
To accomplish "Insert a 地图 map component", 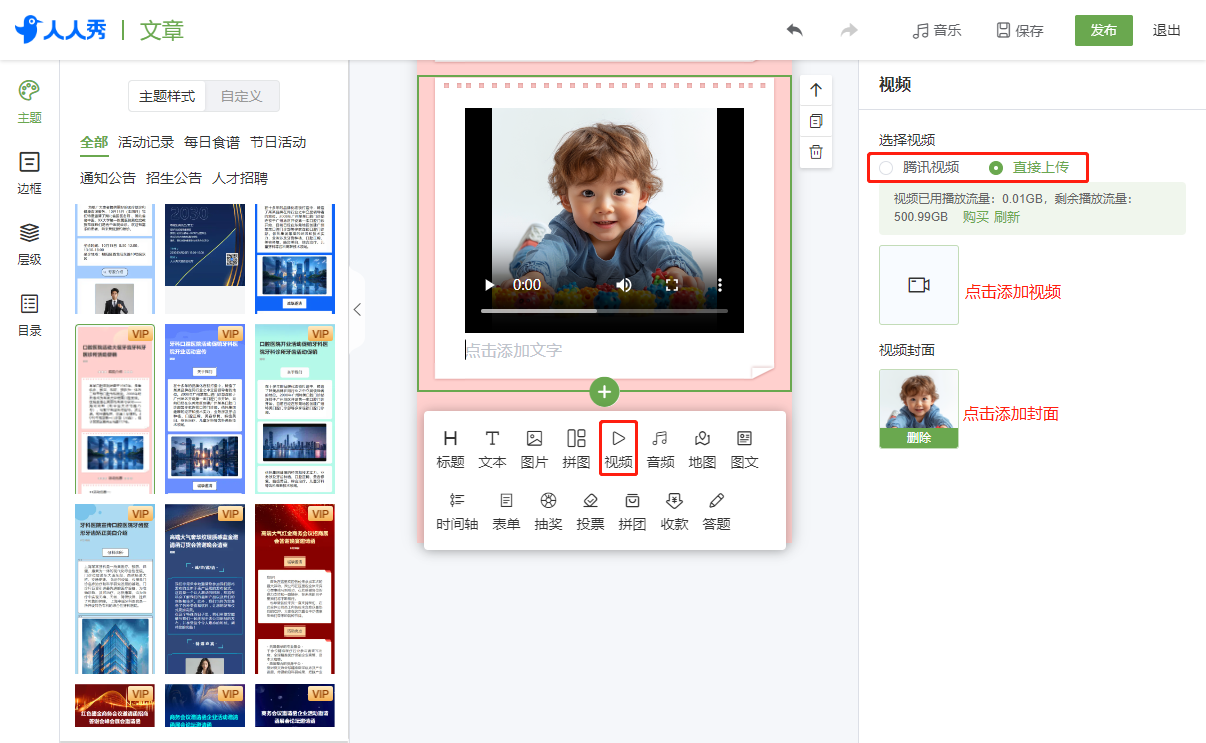I will pyautogui.click(x=703, y=449).
